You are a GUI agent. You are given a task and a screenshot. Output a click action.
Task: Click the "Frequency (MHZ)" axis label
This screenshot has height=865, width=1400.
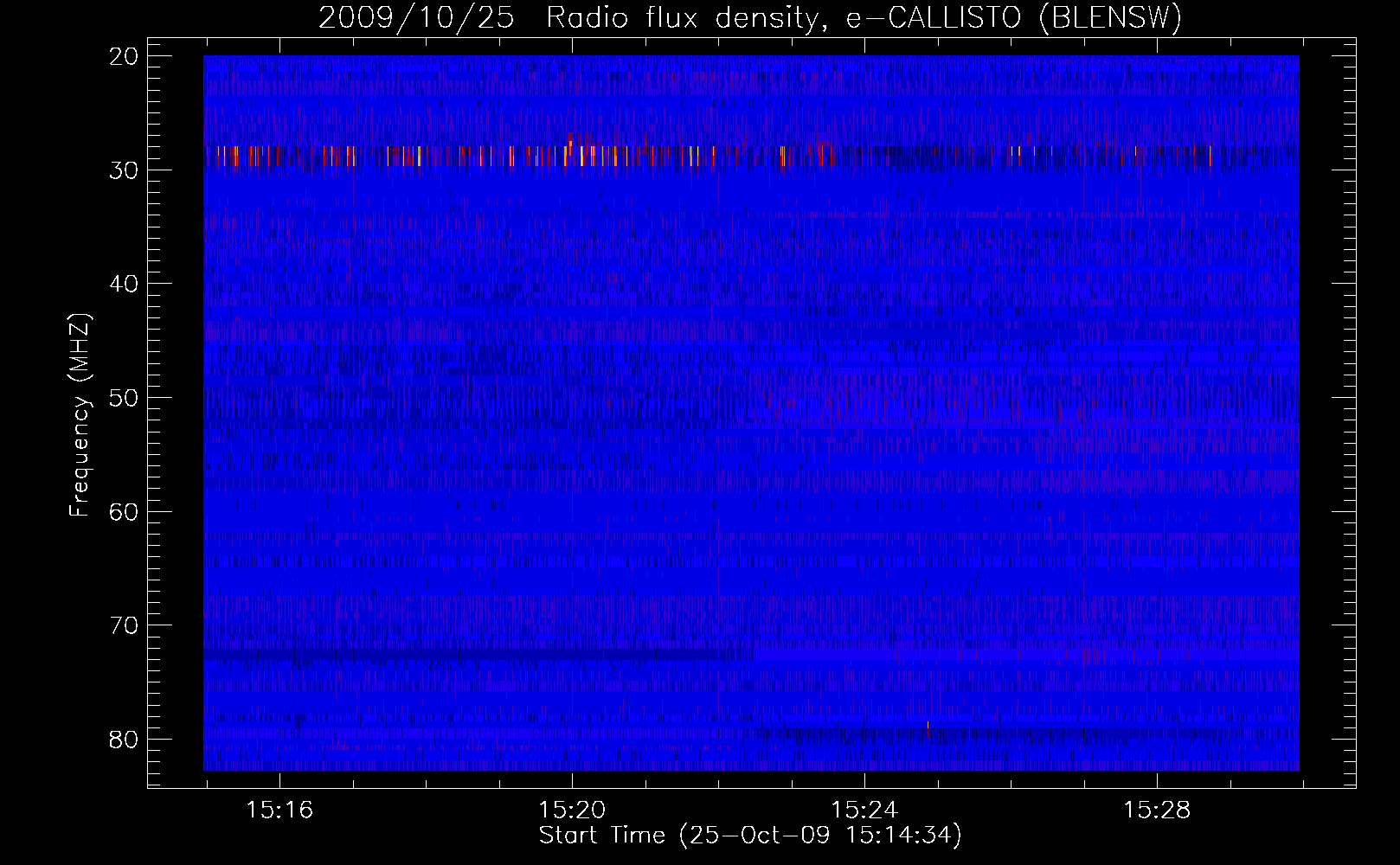pyautogui.click(x=80, y=414)
